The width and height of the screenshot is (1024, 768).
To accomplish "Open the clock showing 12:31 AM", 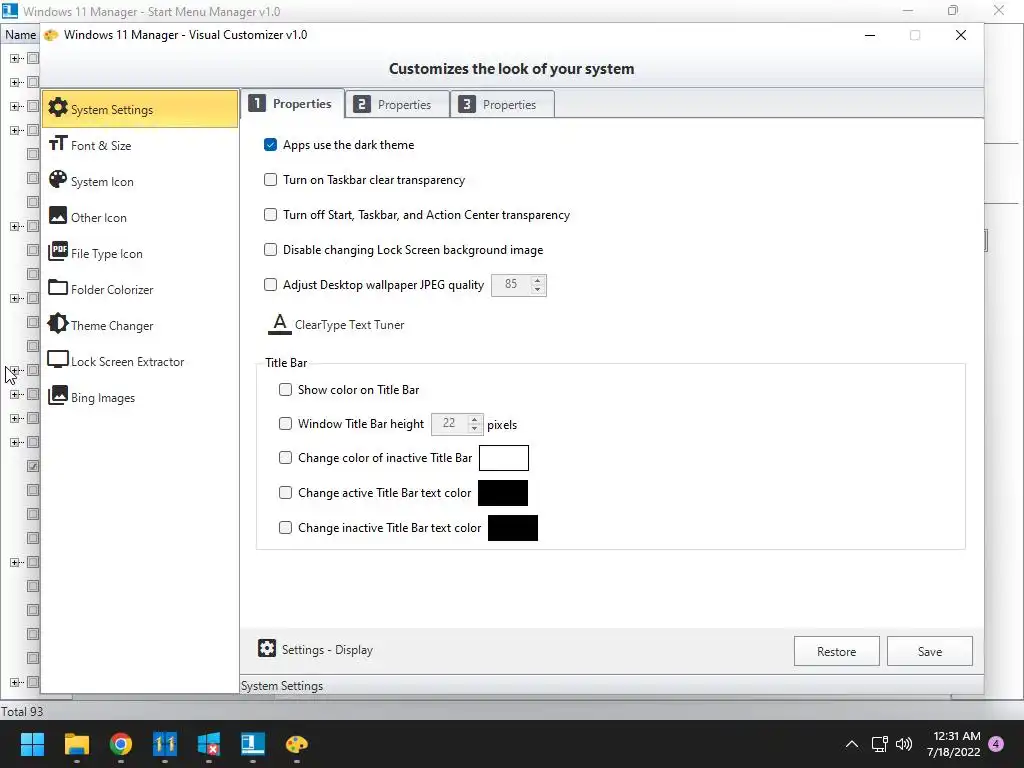I will coord(953,744).
